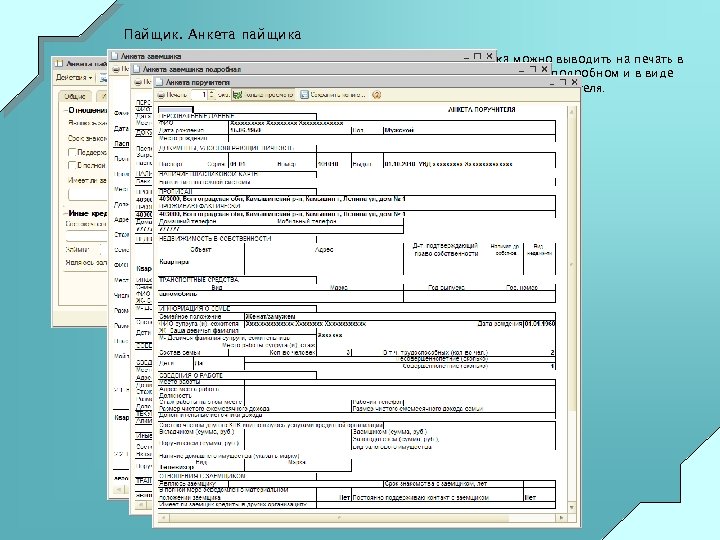The width and height of the screenshot is (720, 540).
Task: Click the save copy button with the disk icon
Action: [x=333, y=95]
